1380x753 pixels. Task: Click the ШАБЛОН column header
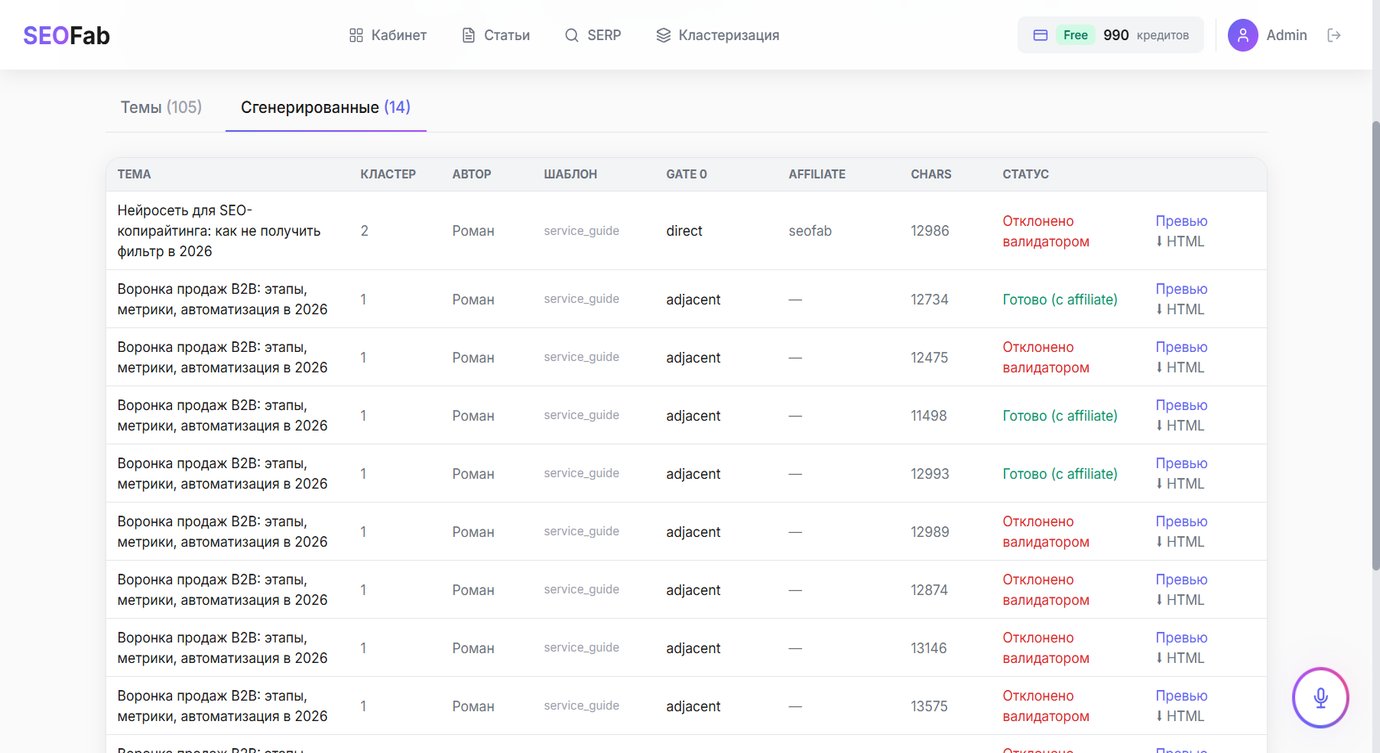(x=571, y=174)
